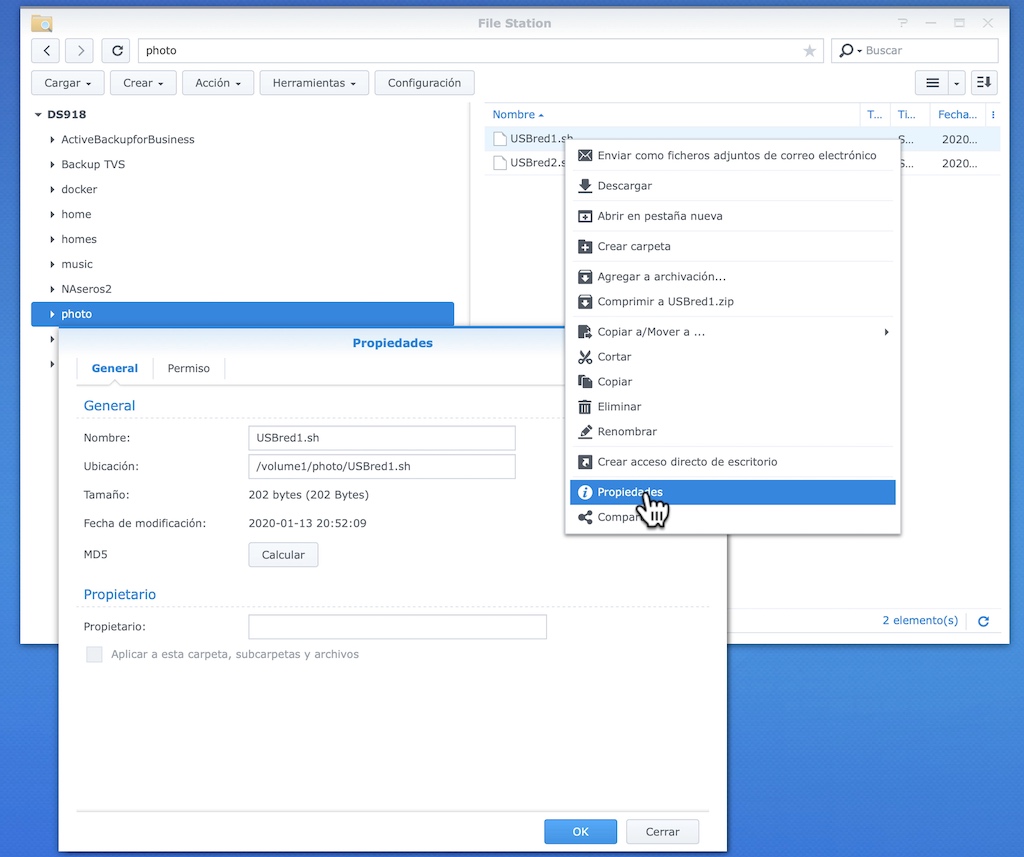Enable the aplicar a subcarpetas y archivos checkbox
Image resolution: width=1024 pixels, height=857 pixels.
click(x=94, y=654)
